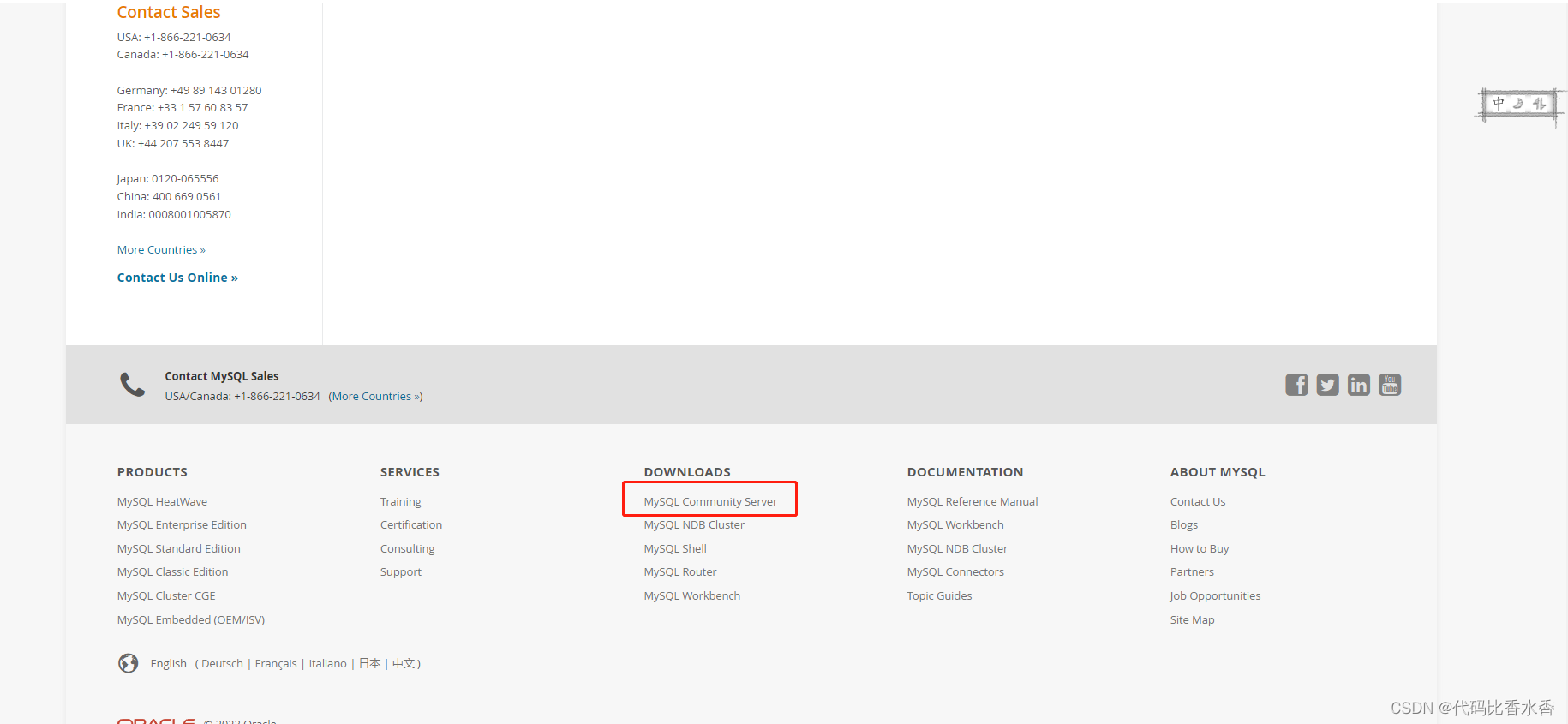
Task: Open the Blogs link
Action: coord(1184,525)
